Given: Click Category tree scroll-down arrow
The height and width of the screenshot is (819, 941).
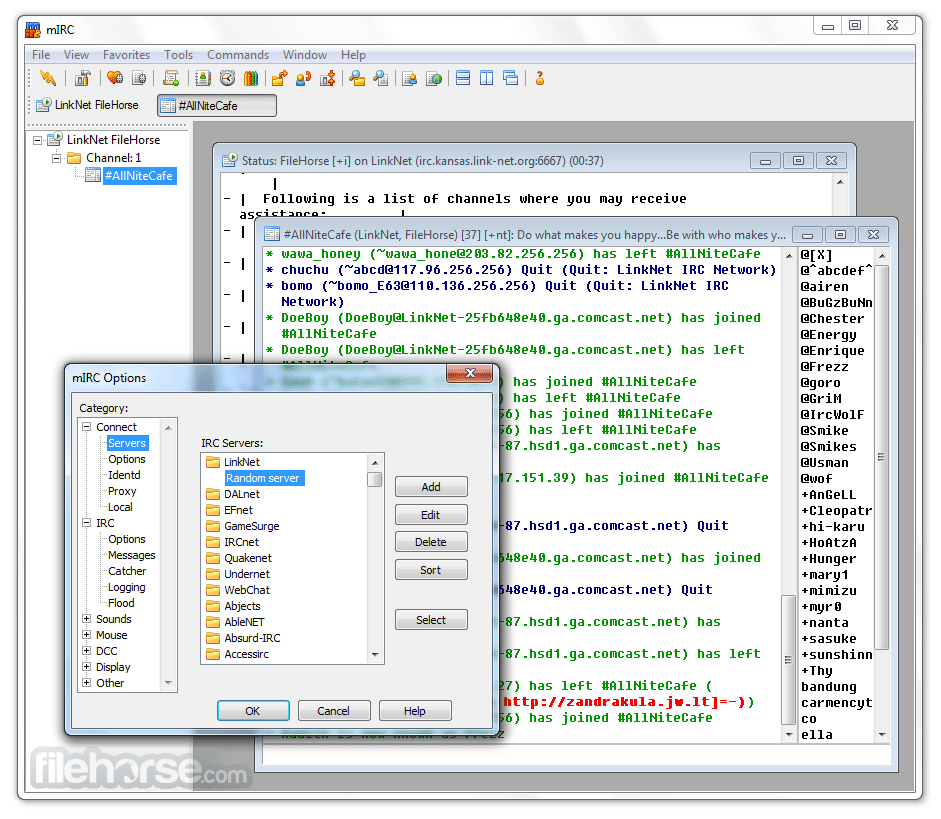Looking at the screenshot, I should (168, 683).
